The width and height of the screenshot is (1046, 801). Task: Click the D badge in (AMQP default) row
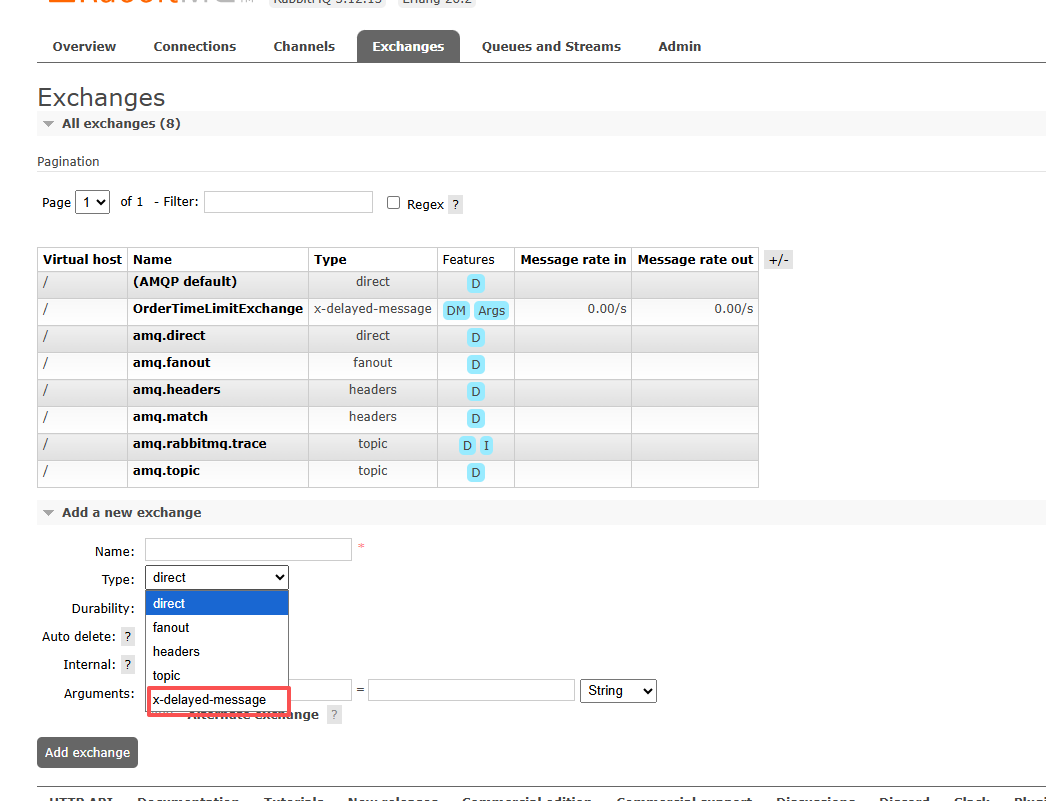[476, 284]
